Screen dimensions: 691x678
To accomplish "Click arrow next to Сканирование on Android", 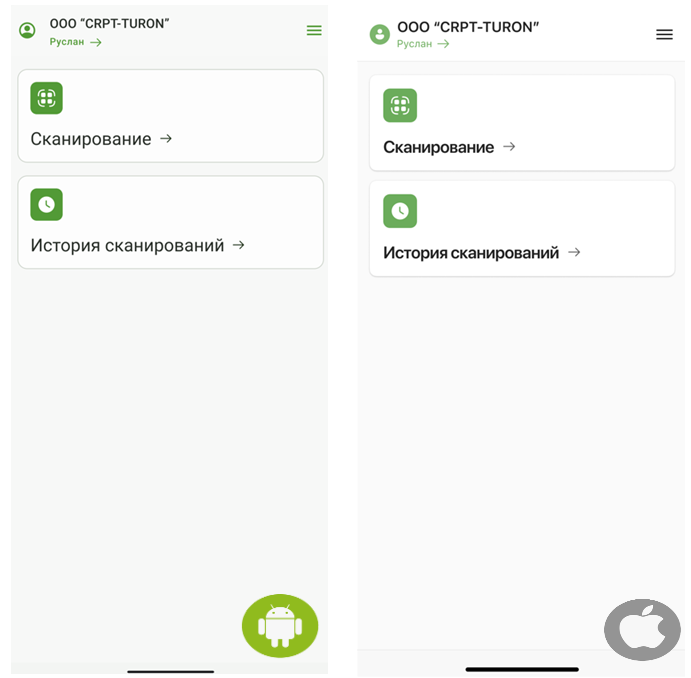I will click(x=166, y=139).
